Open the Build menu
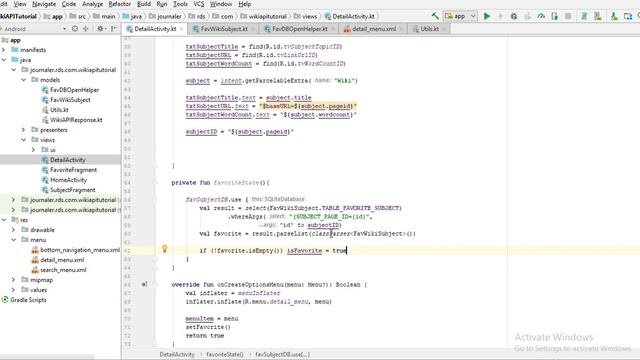This screenshot has width=640, height=360. (144, 4)
